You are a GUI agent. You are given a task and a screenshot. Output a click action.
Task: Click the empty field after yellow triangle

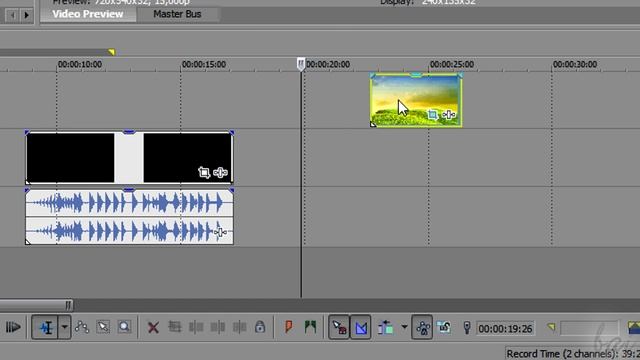coord(589,328)
